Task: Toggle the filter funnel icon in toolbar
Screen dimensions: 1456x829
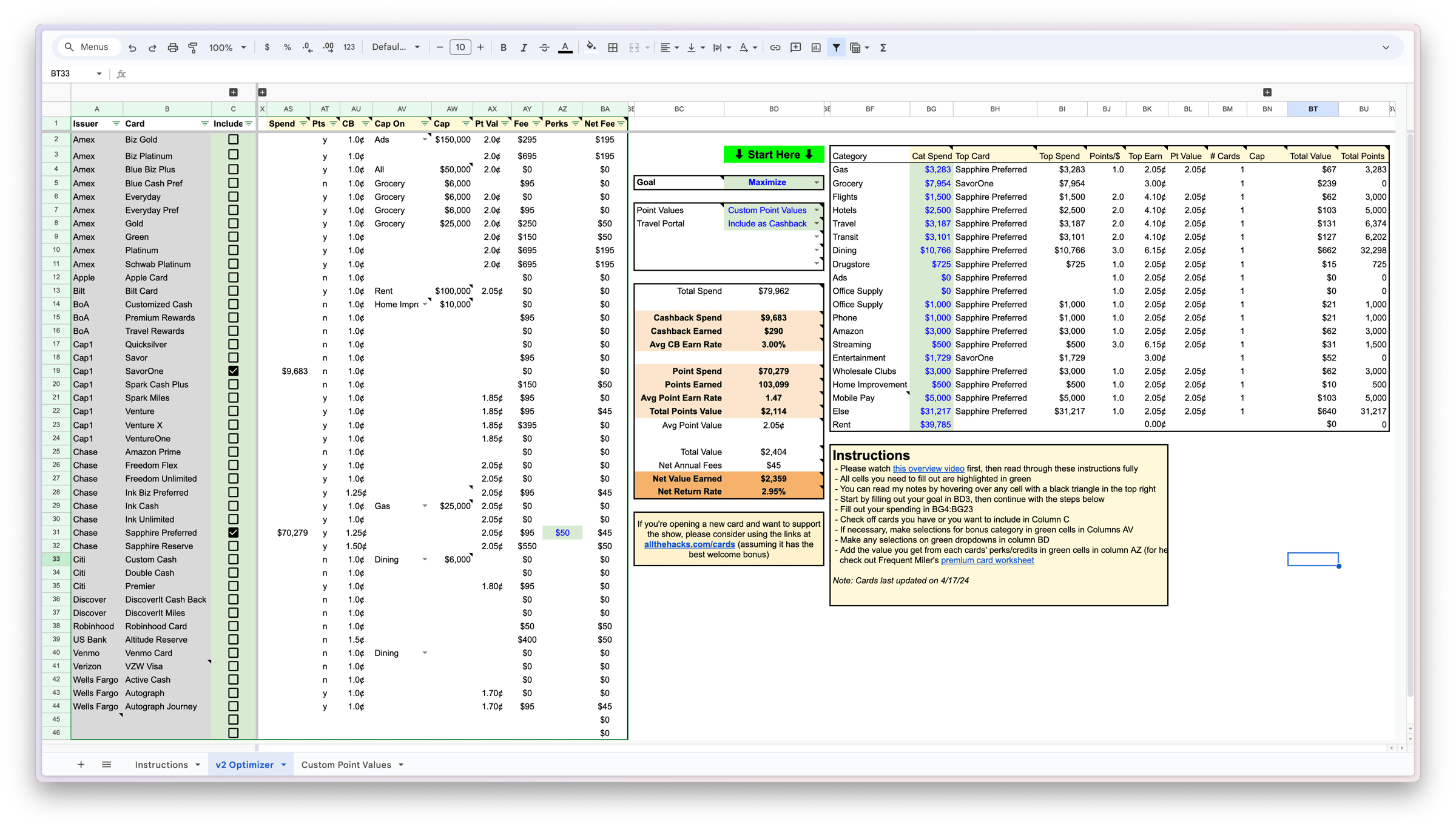Action: click(837, 47)
